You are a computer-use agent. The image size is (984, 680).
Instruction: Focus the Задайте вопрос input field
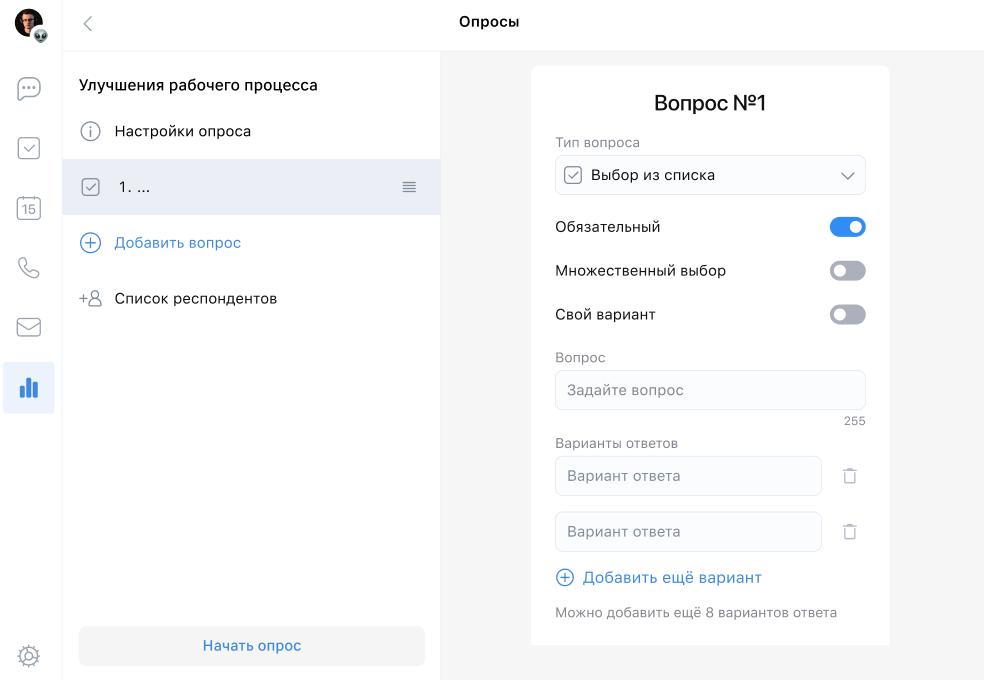click(710, 390)
